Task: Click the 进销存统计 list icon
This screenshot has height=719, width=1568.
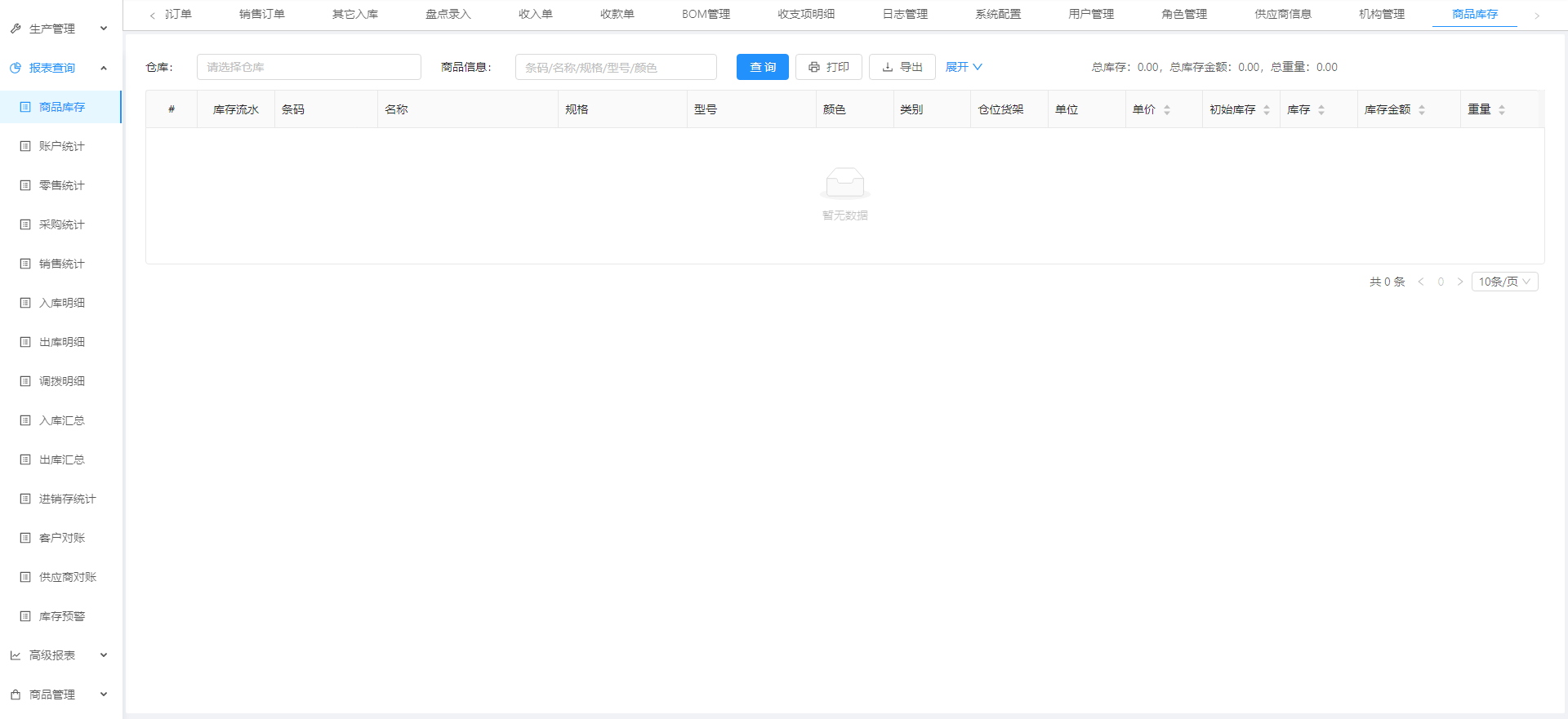Action: [25, 499]
